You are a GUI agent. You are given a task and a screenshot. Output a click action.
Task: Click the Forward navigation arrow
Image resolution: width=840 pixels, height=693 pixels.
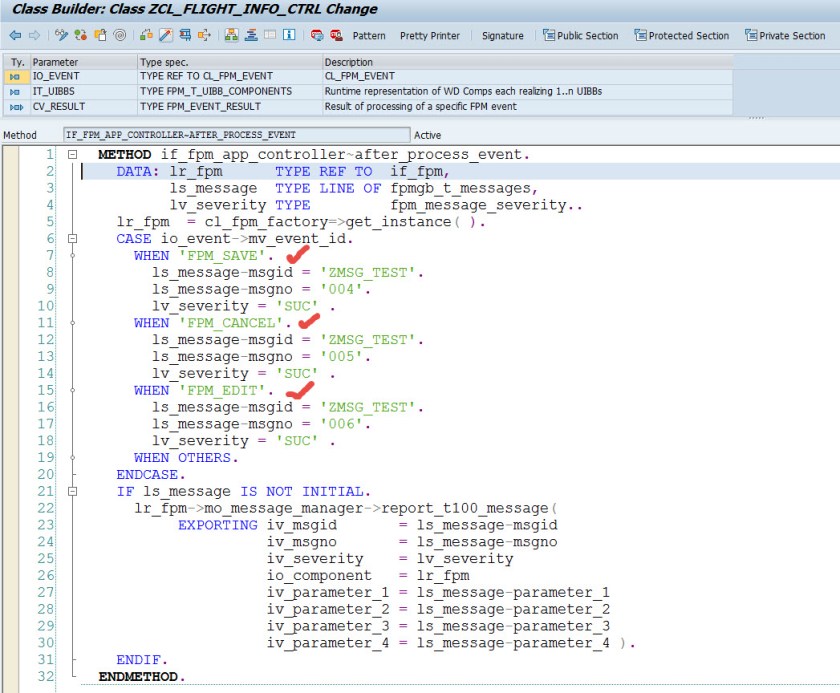[x=33, y=35]
